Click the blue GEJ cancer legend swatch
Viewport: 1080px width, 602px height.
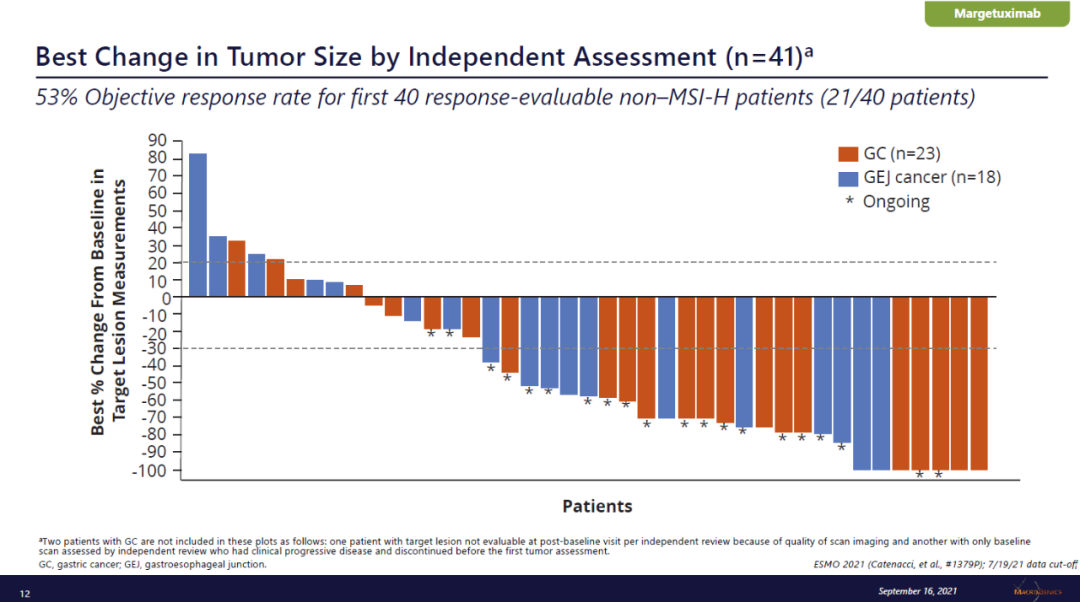[x=848, y=178]
